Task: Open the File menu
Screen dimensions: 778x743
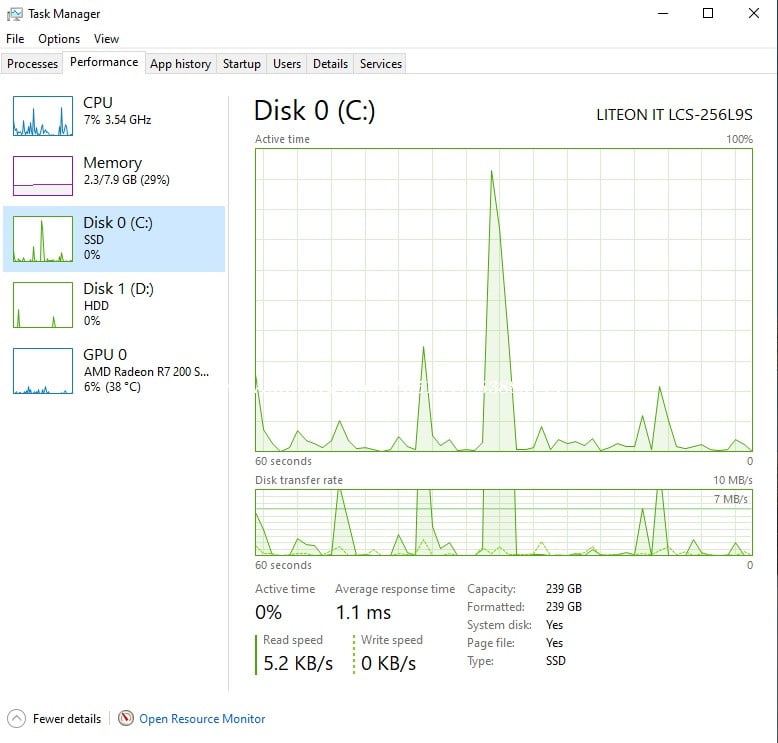Action: (x=15, y=39)
